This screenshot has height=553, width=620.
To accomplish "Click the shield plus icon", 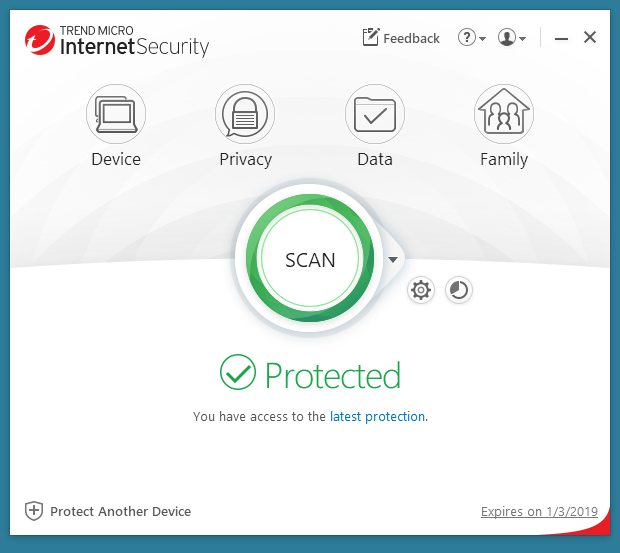I will [34, 511].
